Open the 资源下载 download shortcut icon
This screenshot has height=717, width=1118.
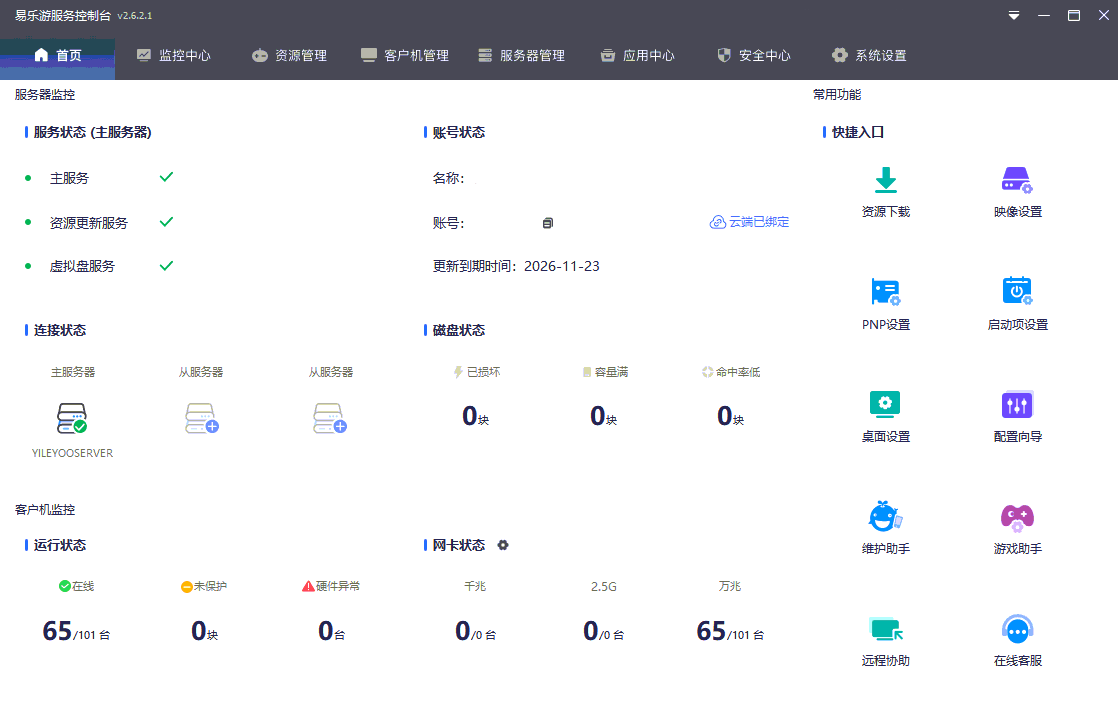886,180
